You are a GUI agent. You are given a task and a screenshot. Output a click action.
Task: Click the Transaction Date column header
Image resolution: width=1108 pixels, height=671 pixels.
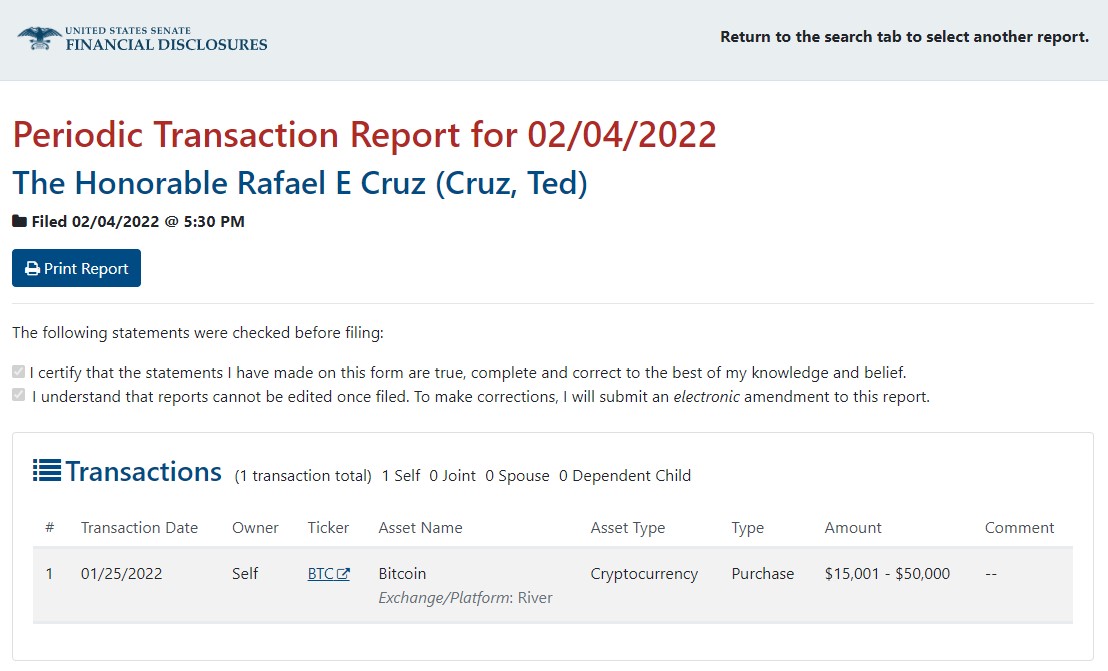coord(139,528)
